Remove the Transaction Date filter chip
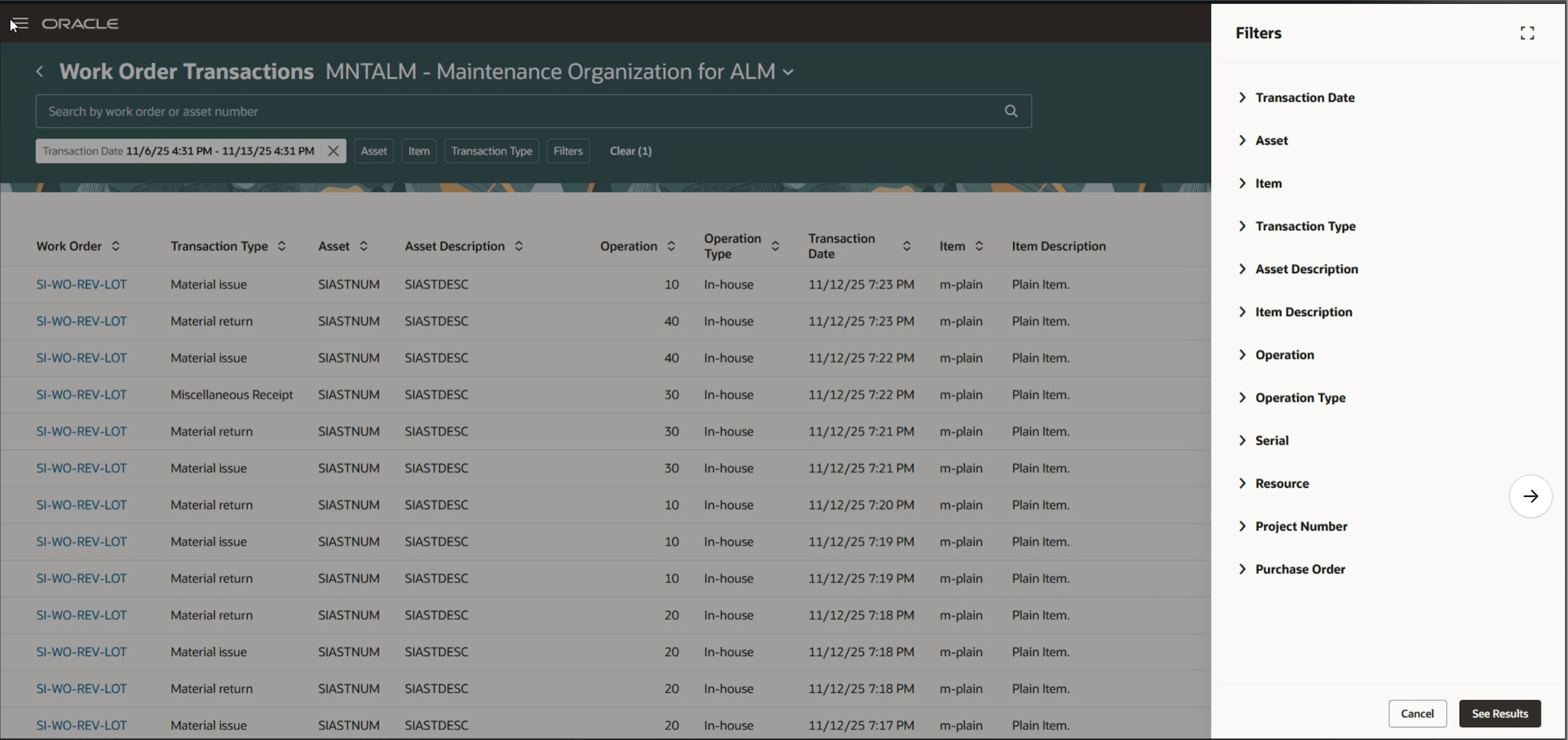The width and height of the screenshot is (1568, 740). tap(333, 150)
